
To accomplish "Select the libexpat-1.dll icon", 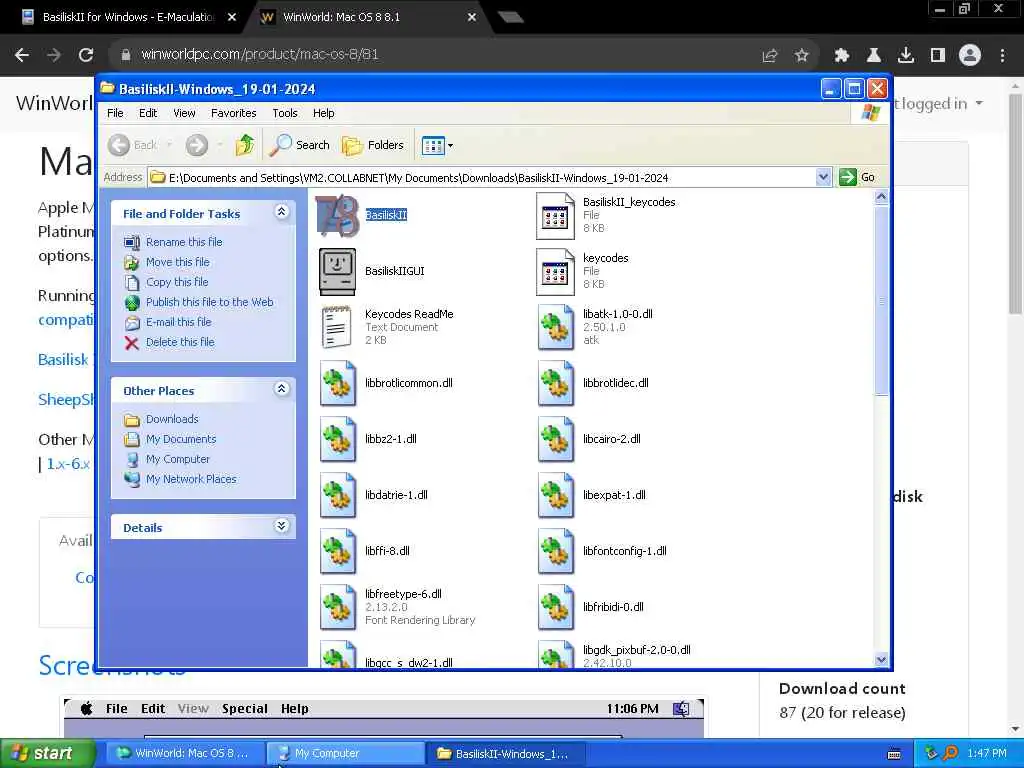I will click(x=556, y=496).
